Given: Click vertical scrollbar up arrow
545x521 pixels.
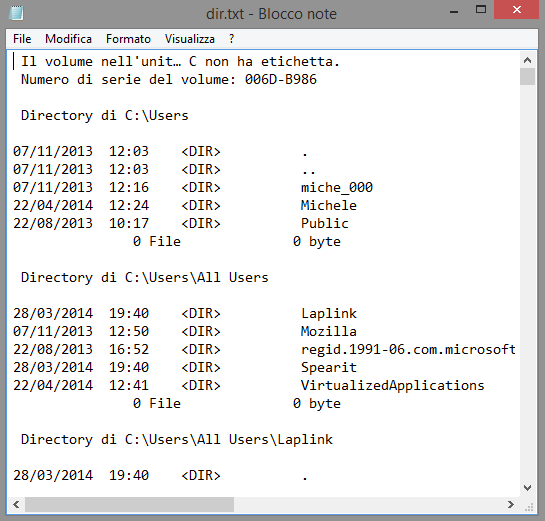Looking at the screenshot, I should pyautogui.click(x=527, y=60).
